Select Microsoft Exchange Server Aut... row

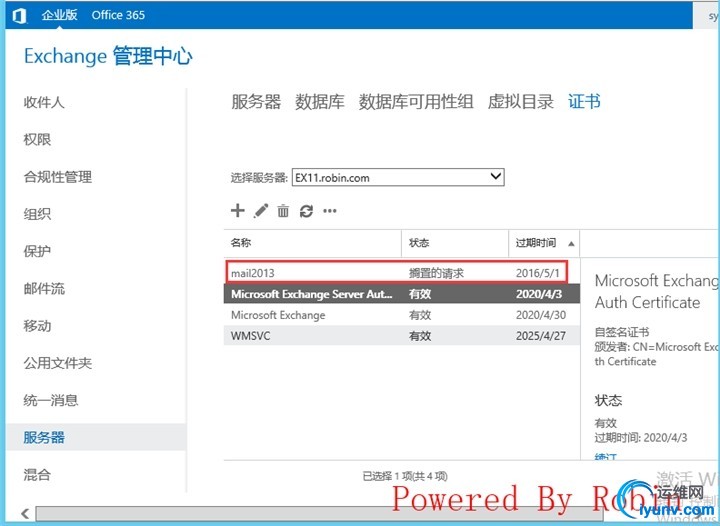(402, 294)
